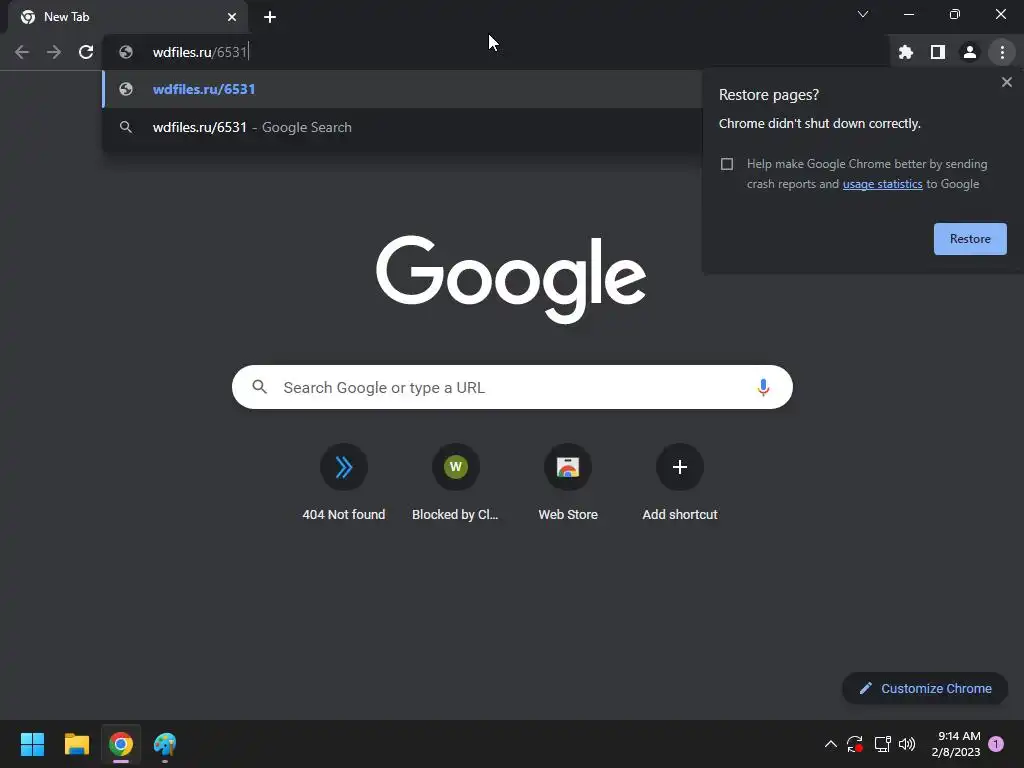This screenshot has width=1024, height=768.
Task: Enable sending crash reports checkbox
Action: tap(727, 164)
